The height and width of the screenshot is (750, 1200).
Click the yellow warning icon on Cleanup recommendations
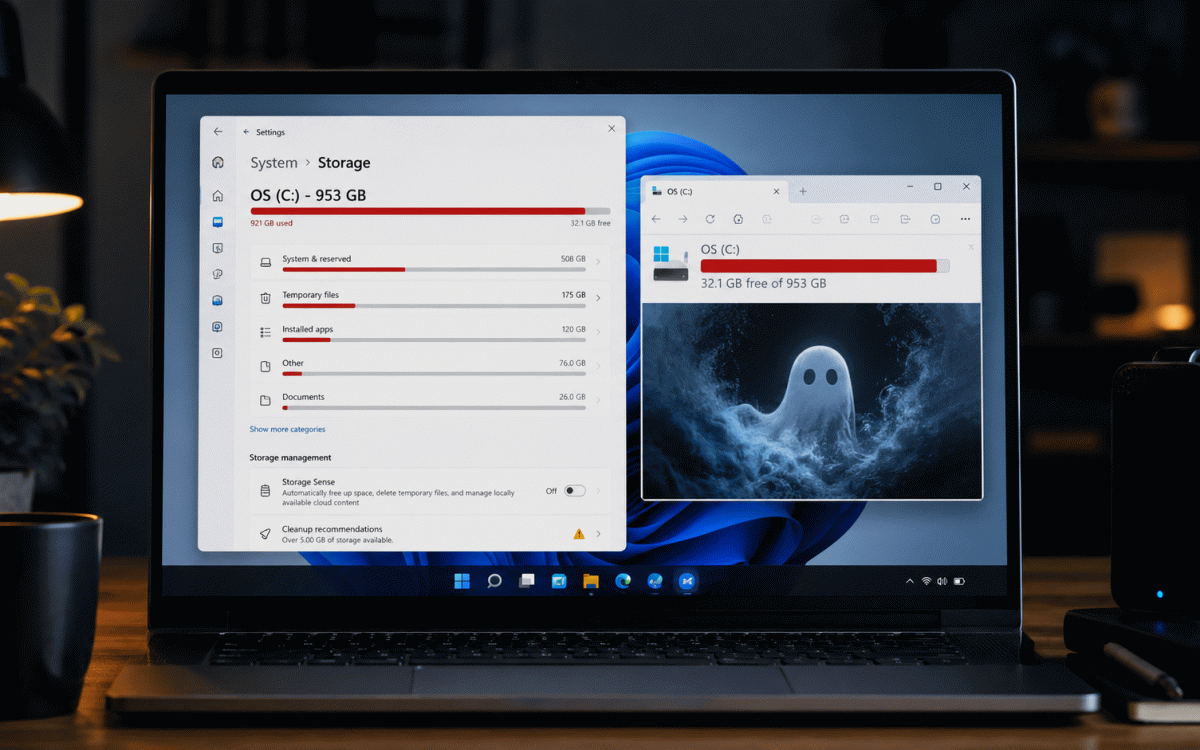(579, 534)
